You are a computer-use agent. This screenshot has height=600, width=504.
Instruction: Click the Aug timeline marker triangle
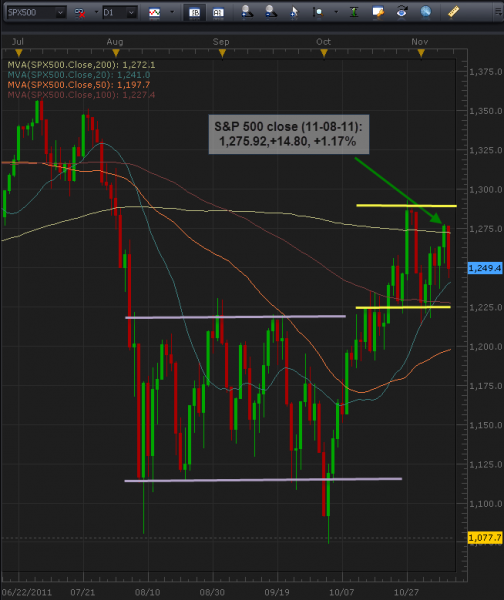click(116, 53)
